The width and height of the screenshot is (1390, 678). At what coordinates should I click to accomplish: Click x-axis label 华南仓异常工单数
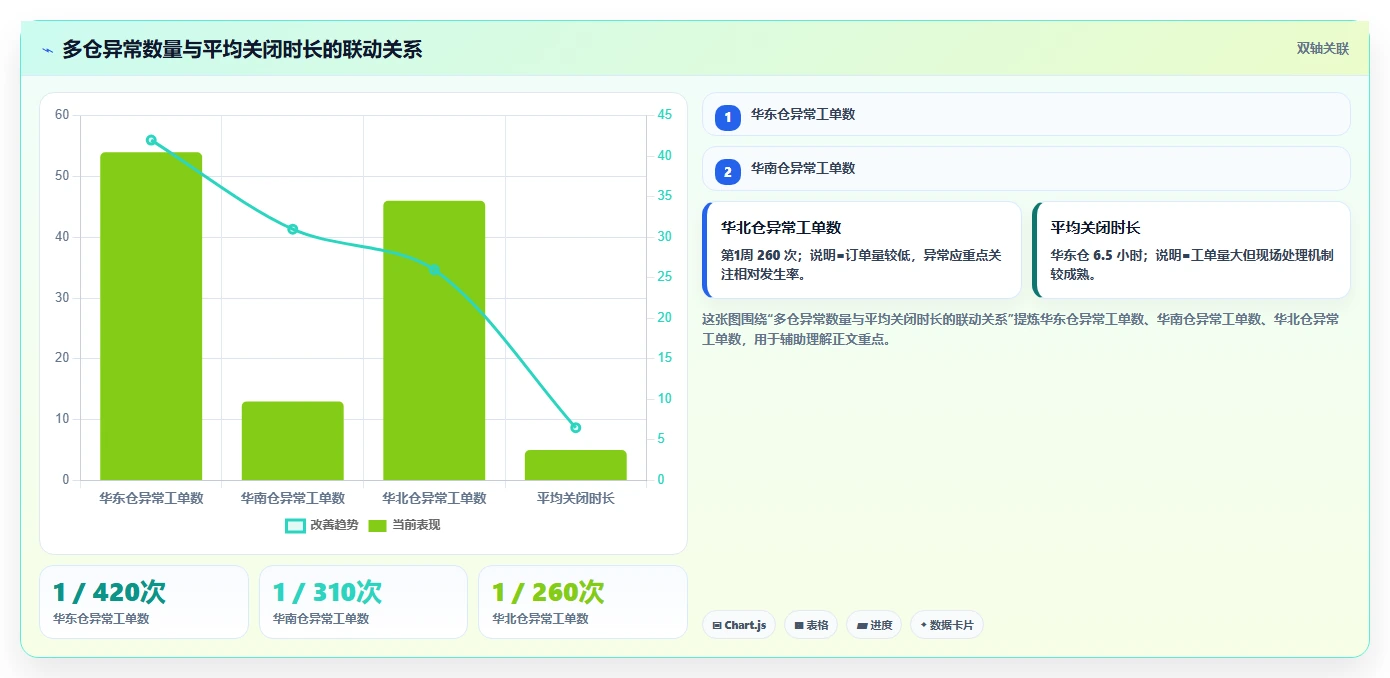293,498
